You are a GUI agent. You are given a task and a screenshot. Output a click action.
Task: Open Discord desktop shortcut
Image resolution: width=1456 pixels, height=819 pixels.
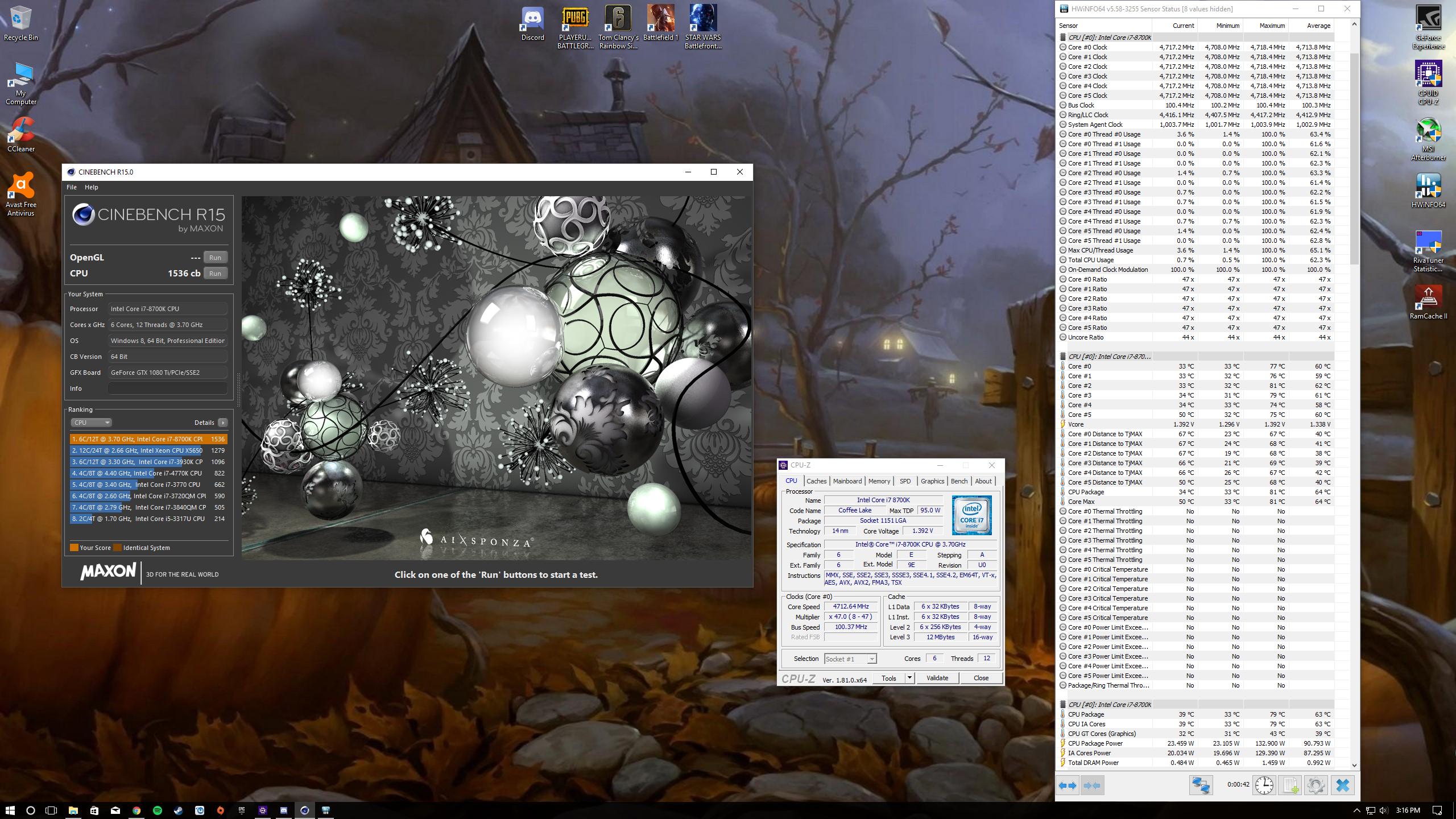point(532,24)
